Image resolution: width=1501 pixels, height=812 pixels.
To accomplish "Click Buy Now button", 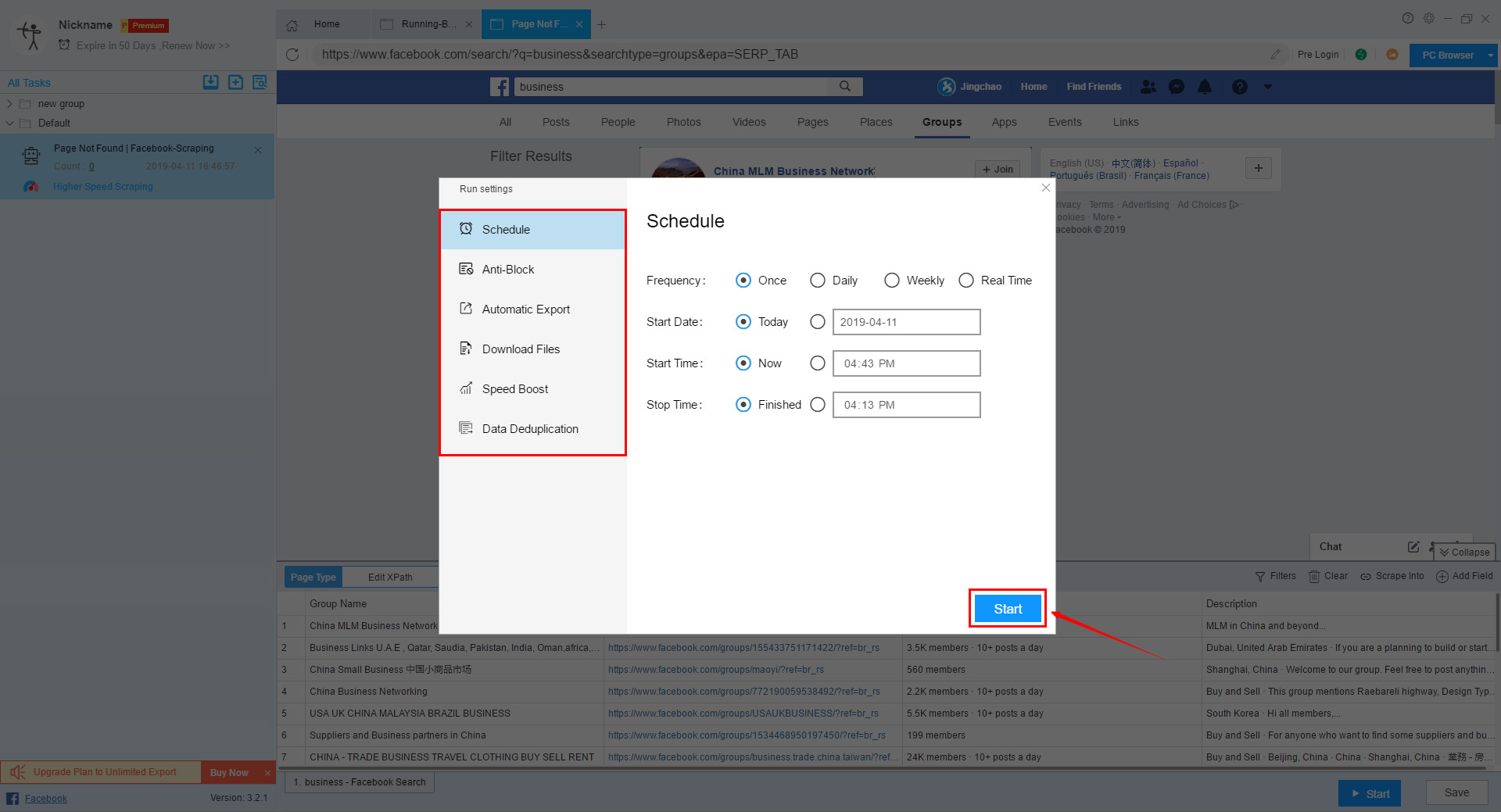I will tap(229, 773).
